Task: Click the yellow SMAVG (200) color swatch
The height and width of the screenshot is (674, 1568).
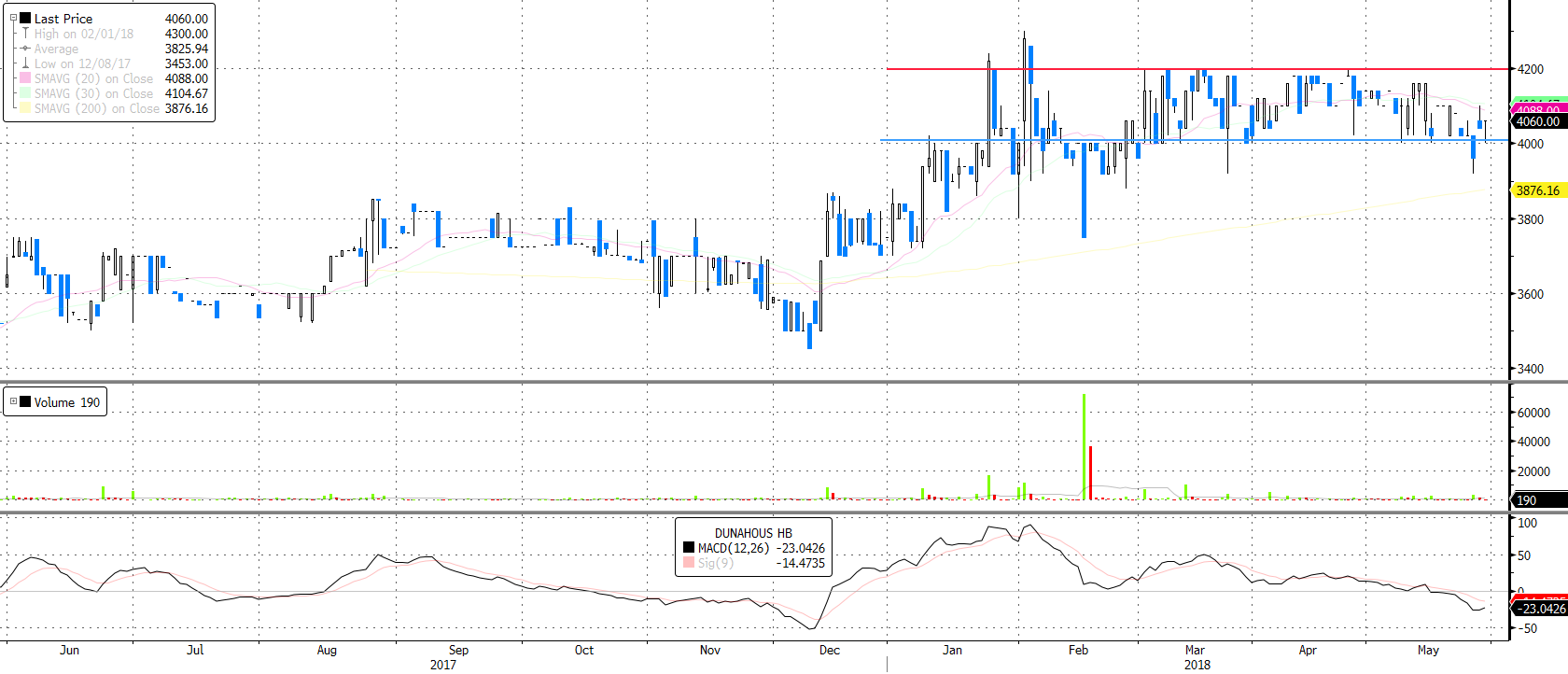Action: (x=25, y=108)
